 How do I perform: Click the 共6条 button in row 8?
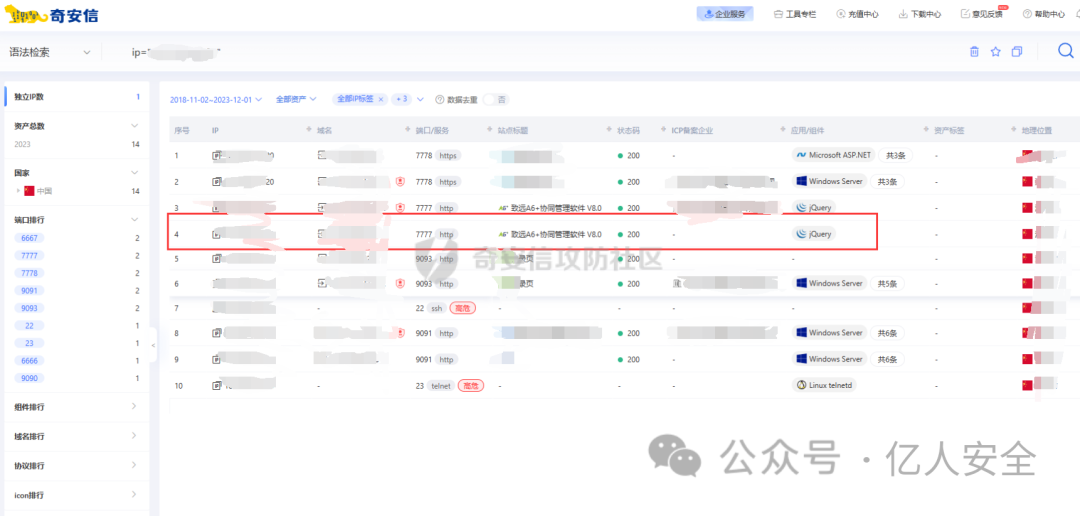886,333
